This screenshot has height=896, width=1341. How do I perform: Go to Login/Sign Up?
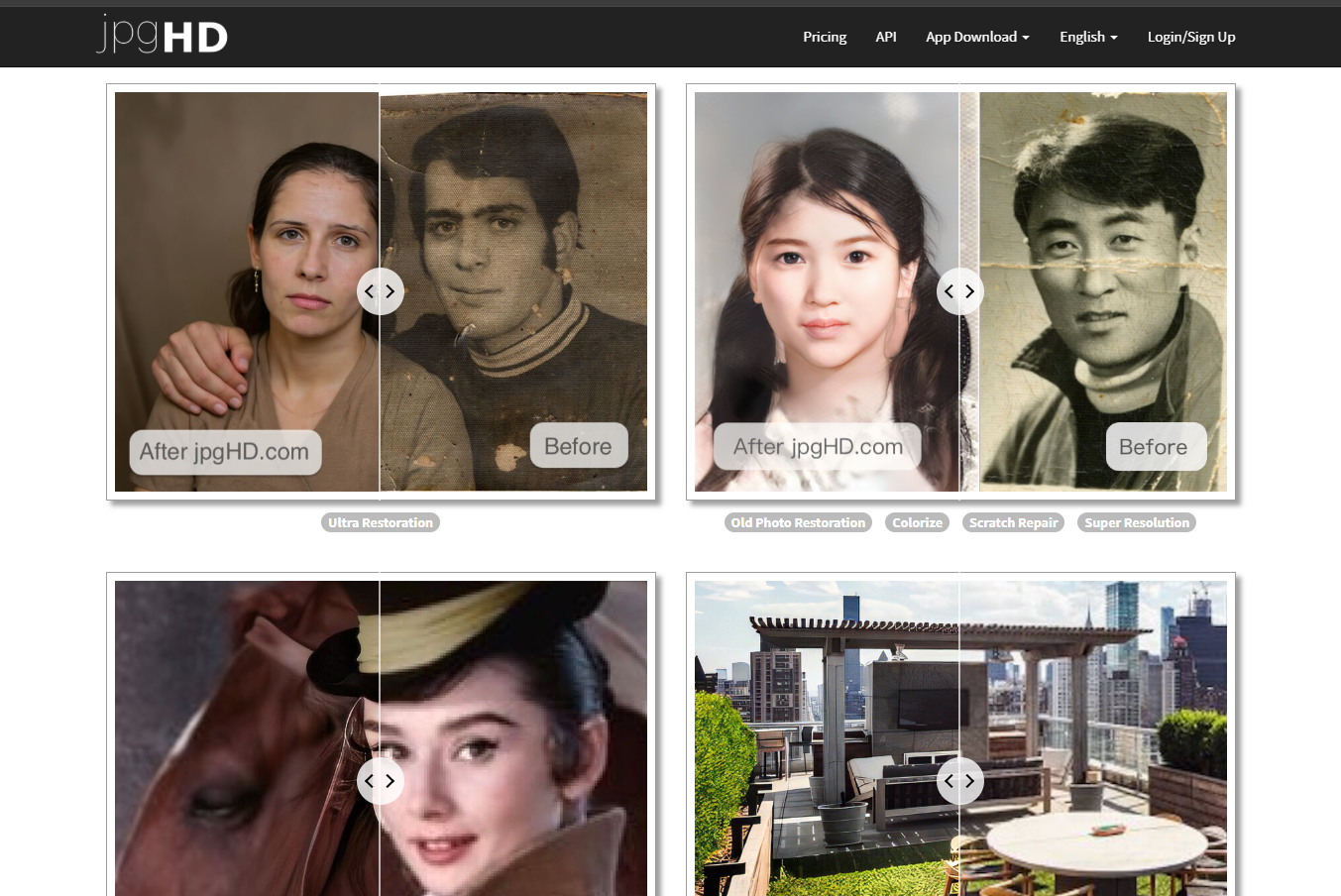1191,37
